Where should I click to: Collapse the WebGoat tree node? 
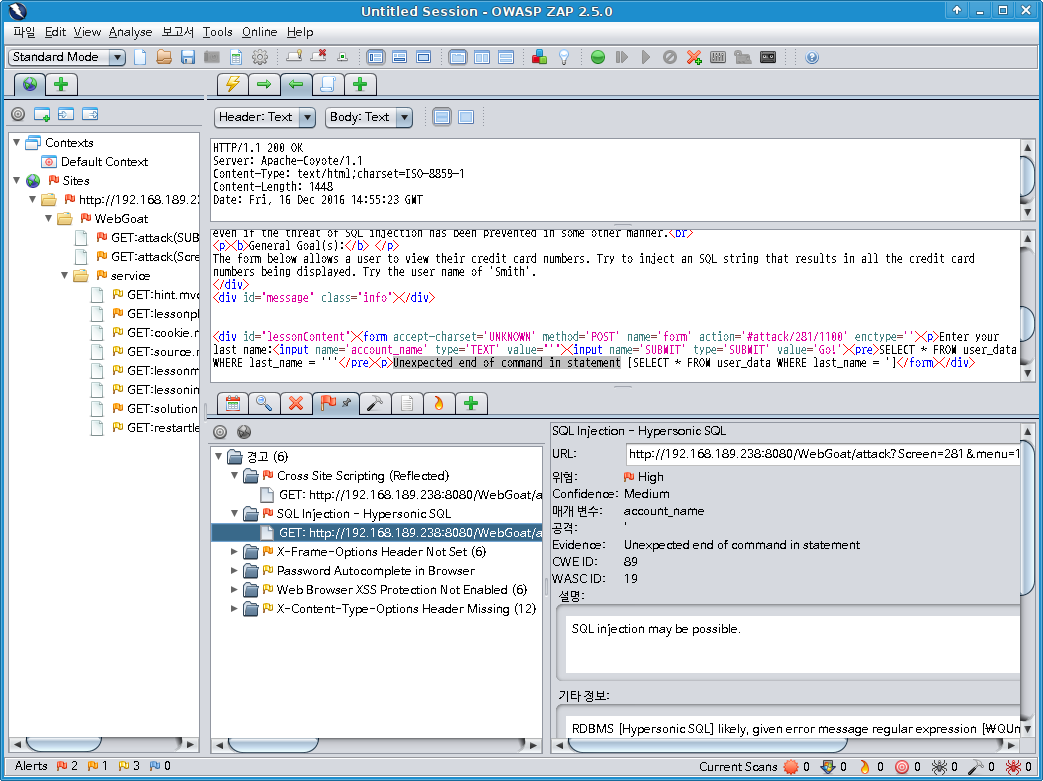coord(49,218)
